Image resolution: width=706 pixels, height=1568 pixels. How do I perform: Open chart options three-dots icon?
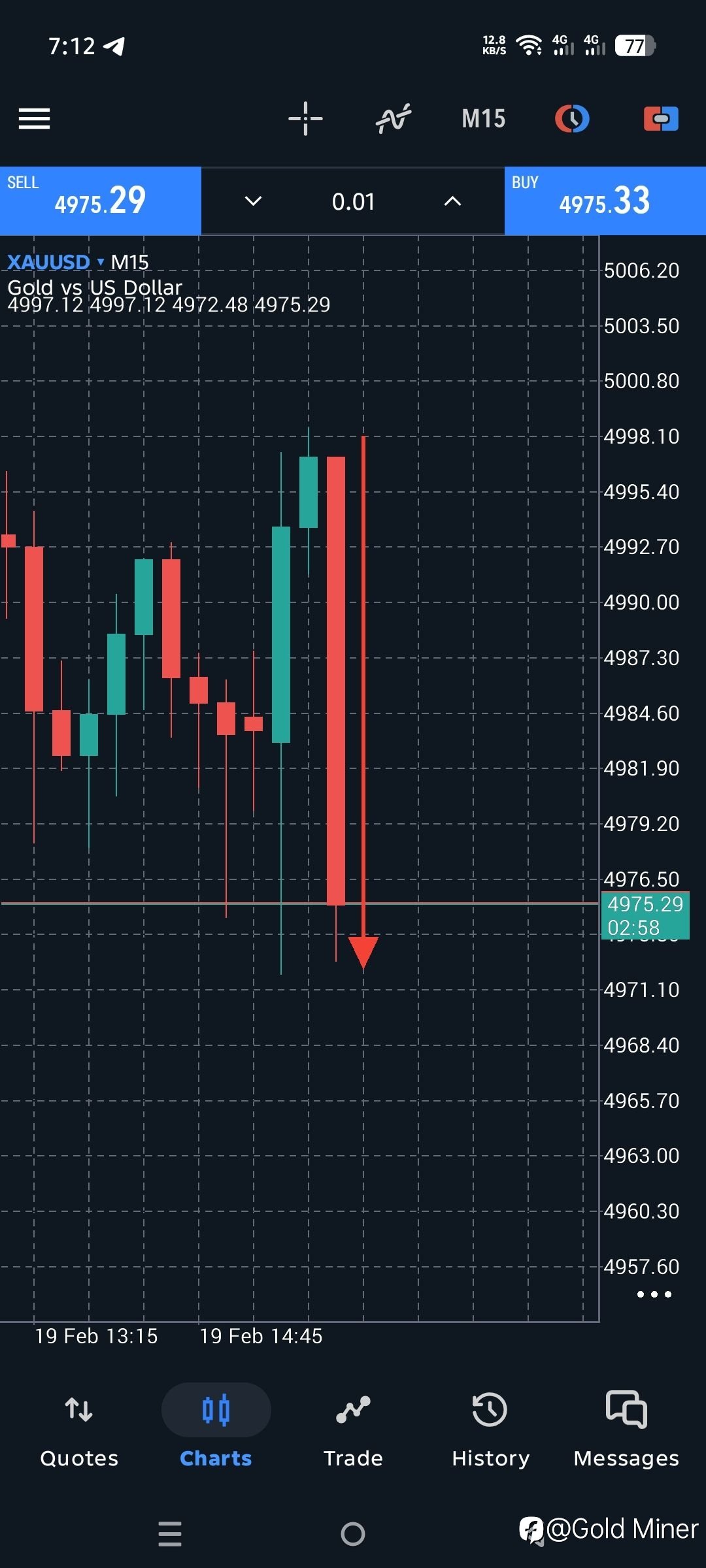[x=654, y=1294]
